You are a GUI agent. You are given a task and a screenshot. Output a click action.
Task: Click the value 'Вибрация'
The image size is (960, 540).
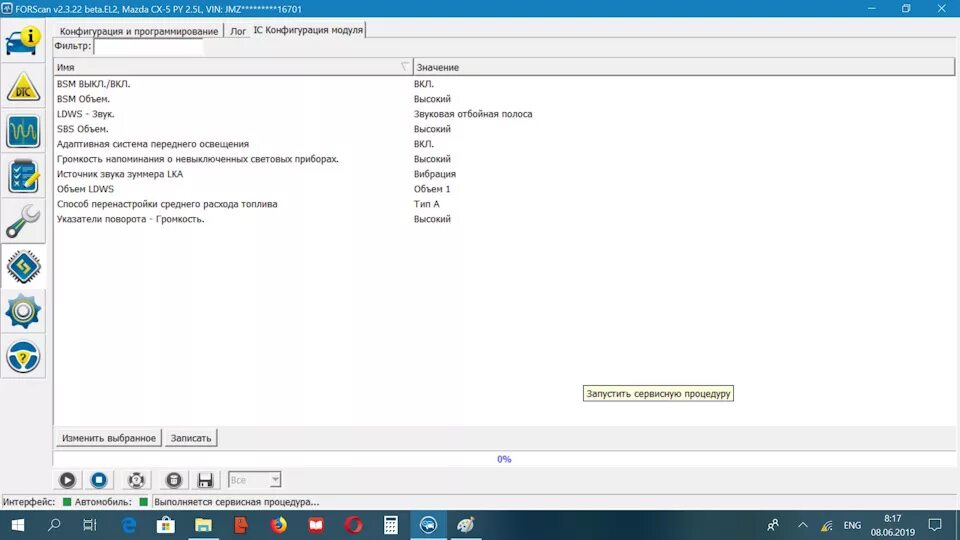435,174
